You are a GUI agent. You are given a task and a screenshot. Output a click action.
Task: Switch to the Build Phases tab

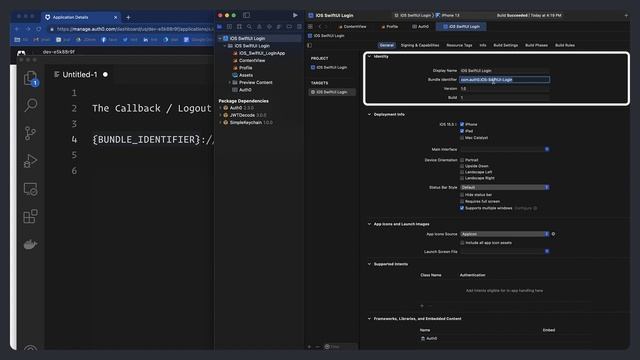coord(536,45)
